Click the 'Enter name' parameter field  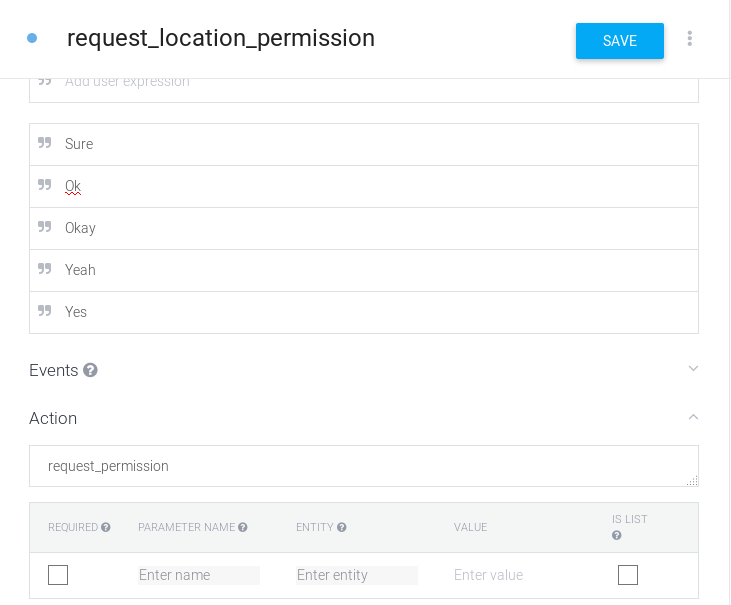point(198,575)
